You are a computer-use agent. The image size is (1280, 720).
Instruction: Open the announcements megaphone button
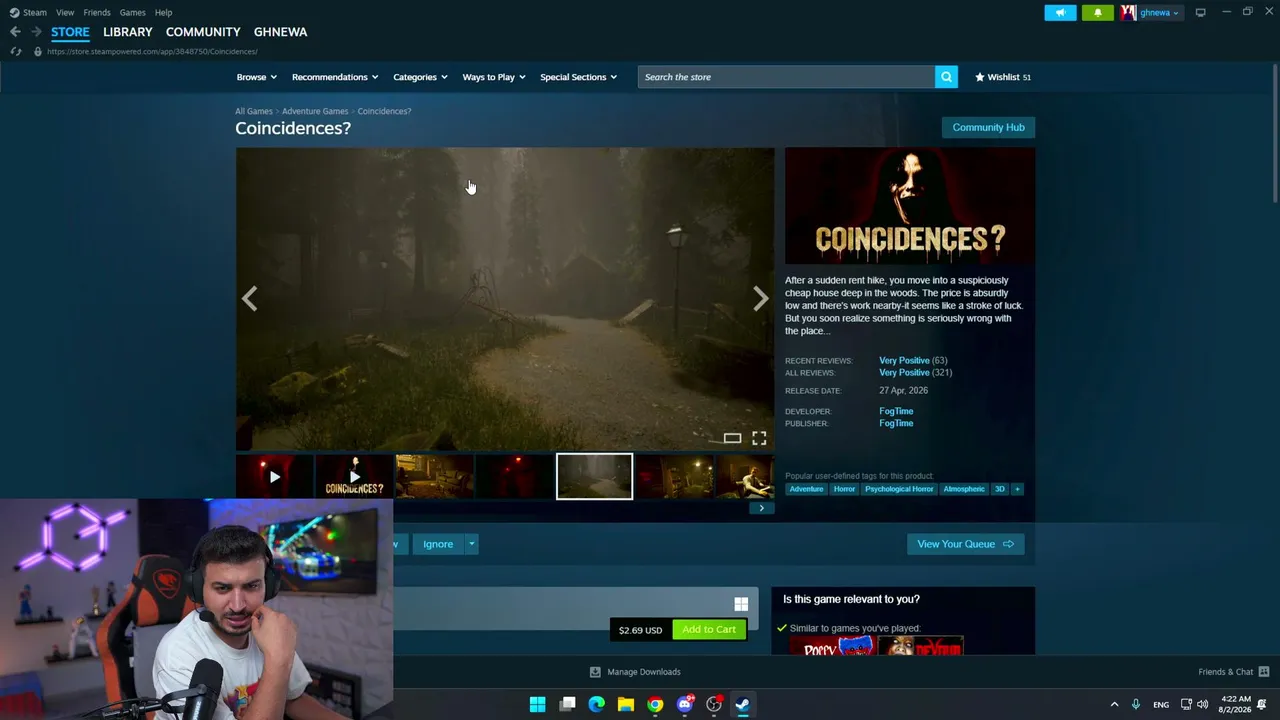pos(1060,12)
